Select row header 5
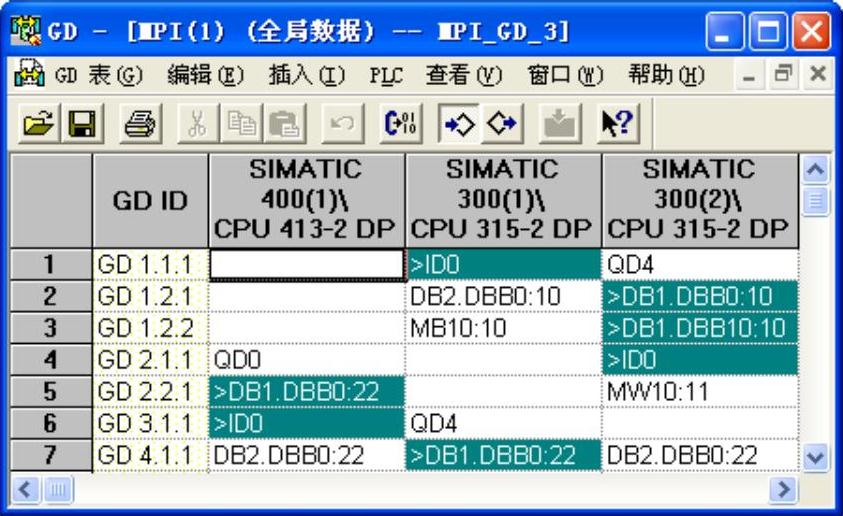 pos(51,391)
